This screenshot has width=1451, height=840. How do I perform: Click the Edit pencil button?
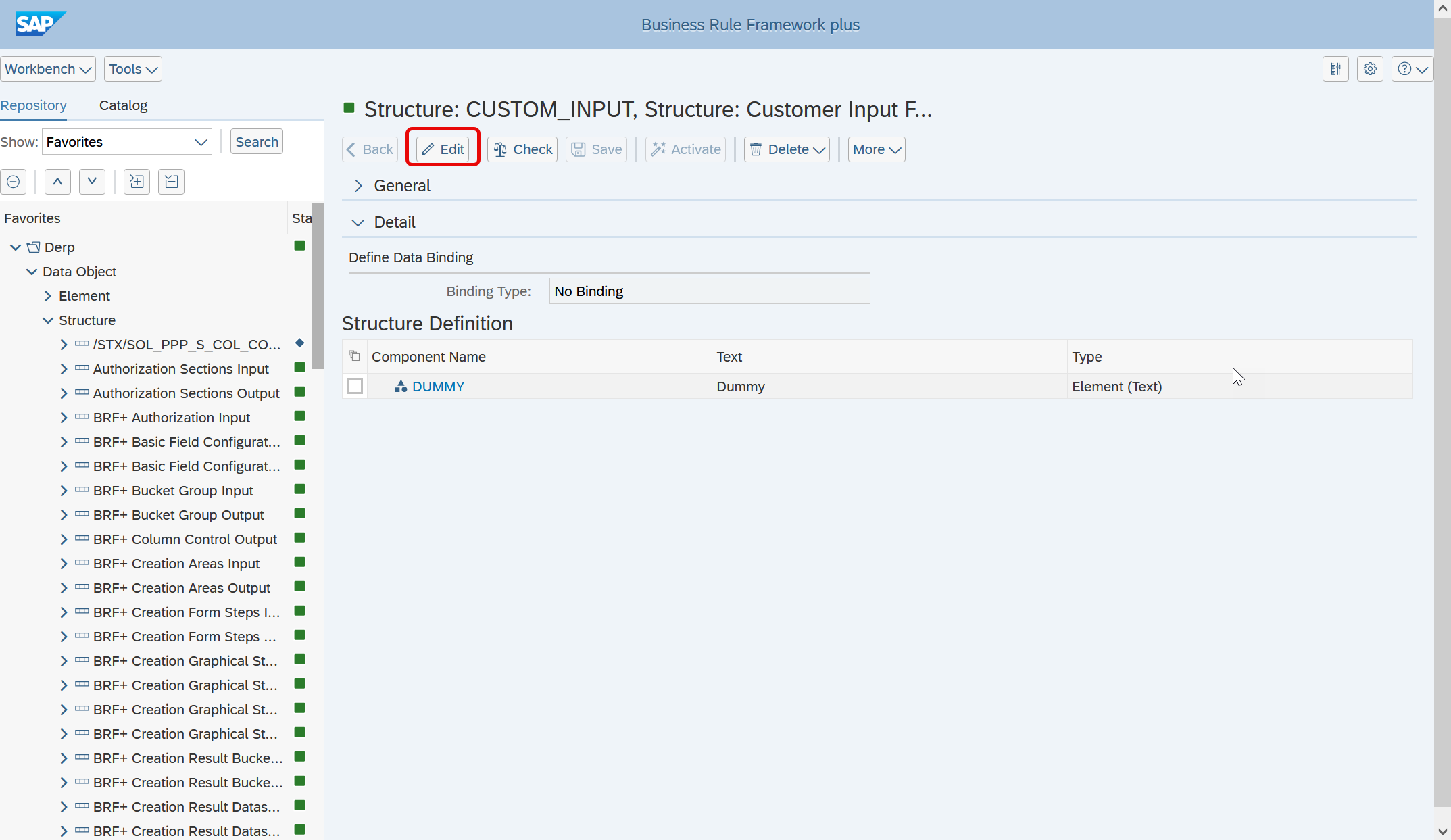[x=443, y=149]
